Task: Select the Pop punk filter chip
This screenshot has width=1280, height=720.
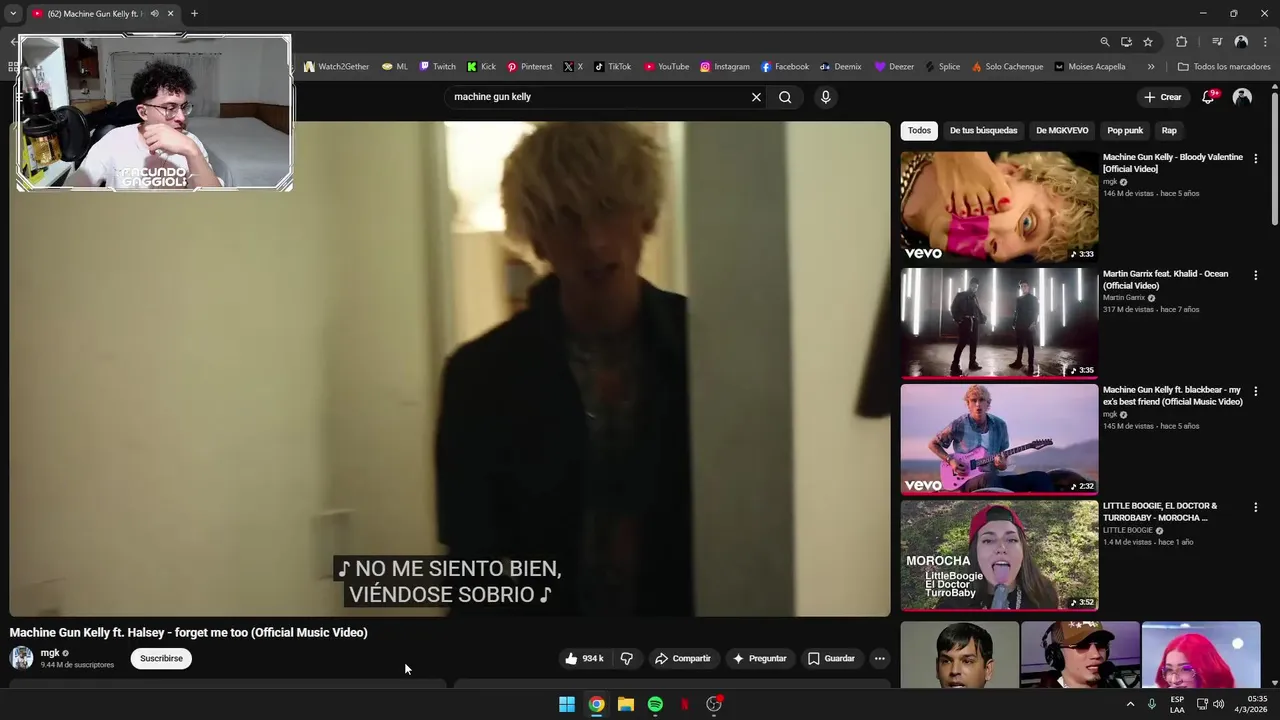Action: coord(1125,130)
